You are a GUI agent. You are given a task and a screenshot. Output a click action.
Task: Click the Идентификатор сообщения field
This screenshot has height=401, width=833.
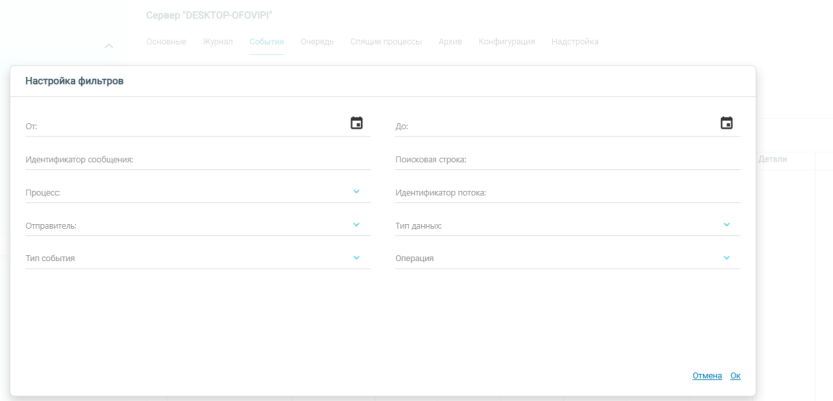tap(190, 159)
